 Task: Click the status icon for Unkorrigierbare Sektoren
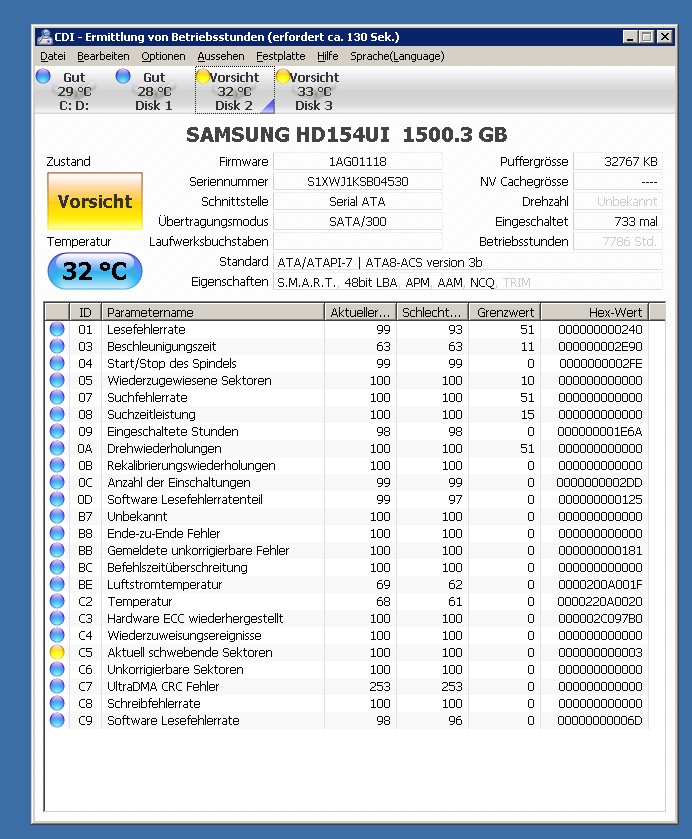[57, 669]
